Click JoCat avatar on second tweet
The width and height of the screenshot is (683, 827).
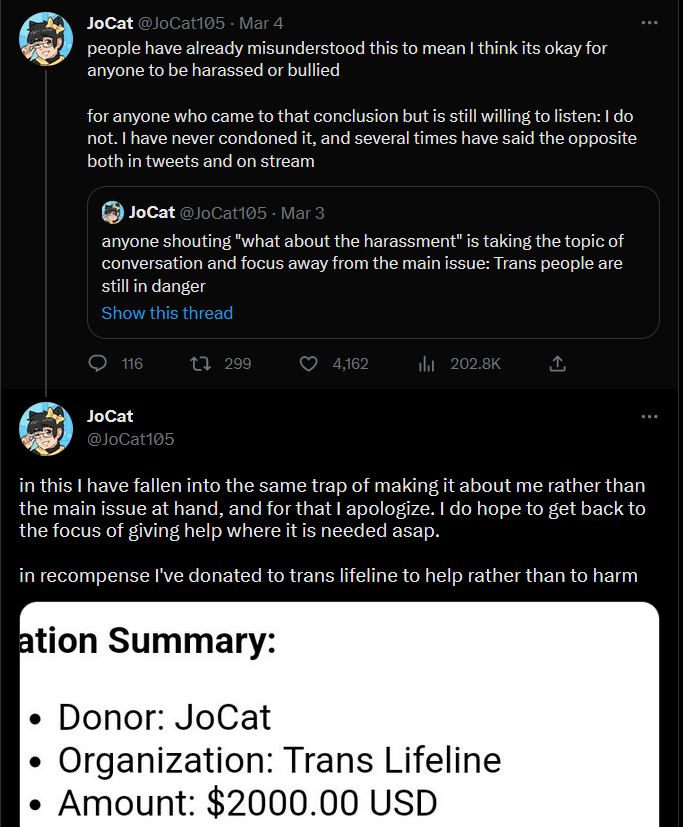coord(46,429)
